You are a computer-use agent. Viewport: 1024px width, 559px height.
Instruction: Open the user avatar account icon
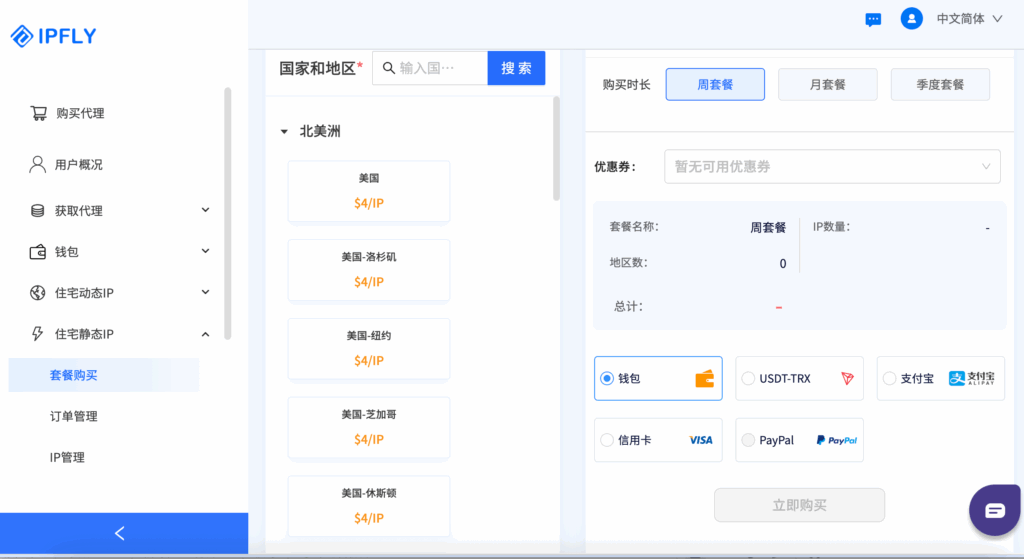click(x=911, y=19)
